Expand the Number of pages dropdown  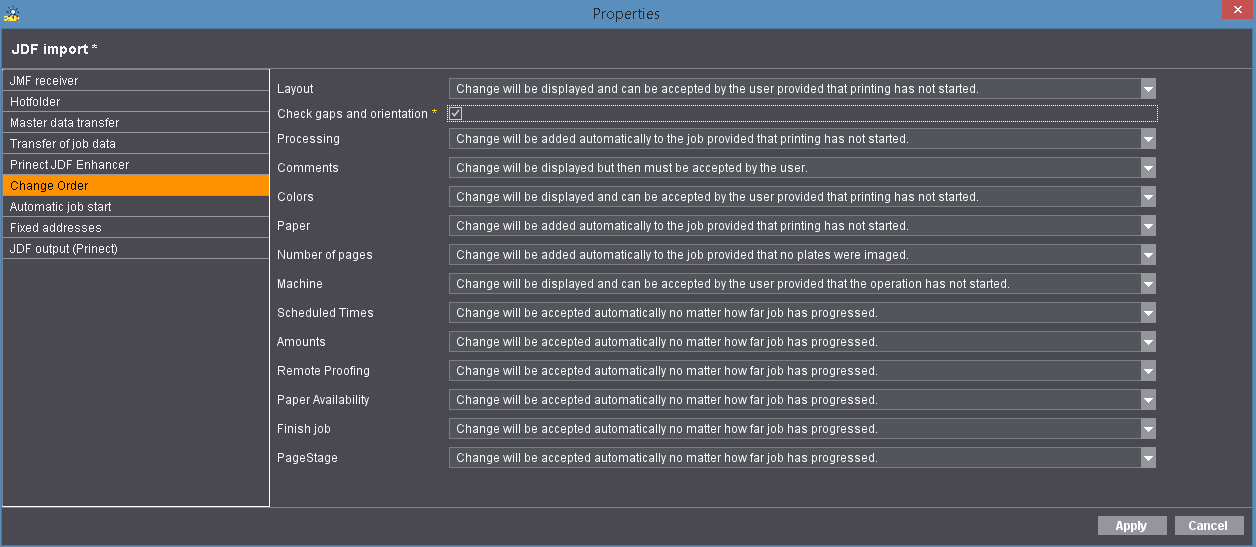(x=1148, y=255)
